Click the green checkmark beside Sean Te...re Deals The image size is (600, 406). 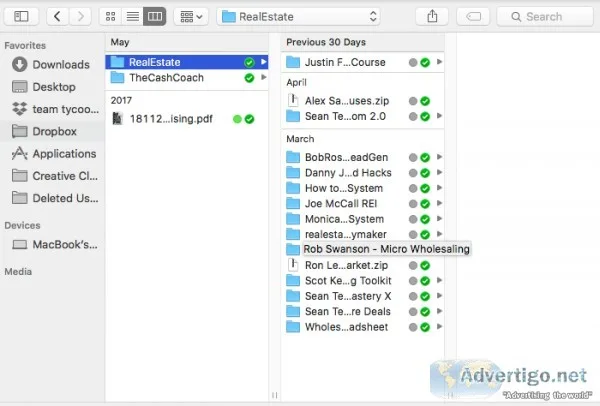pos(425,312)
